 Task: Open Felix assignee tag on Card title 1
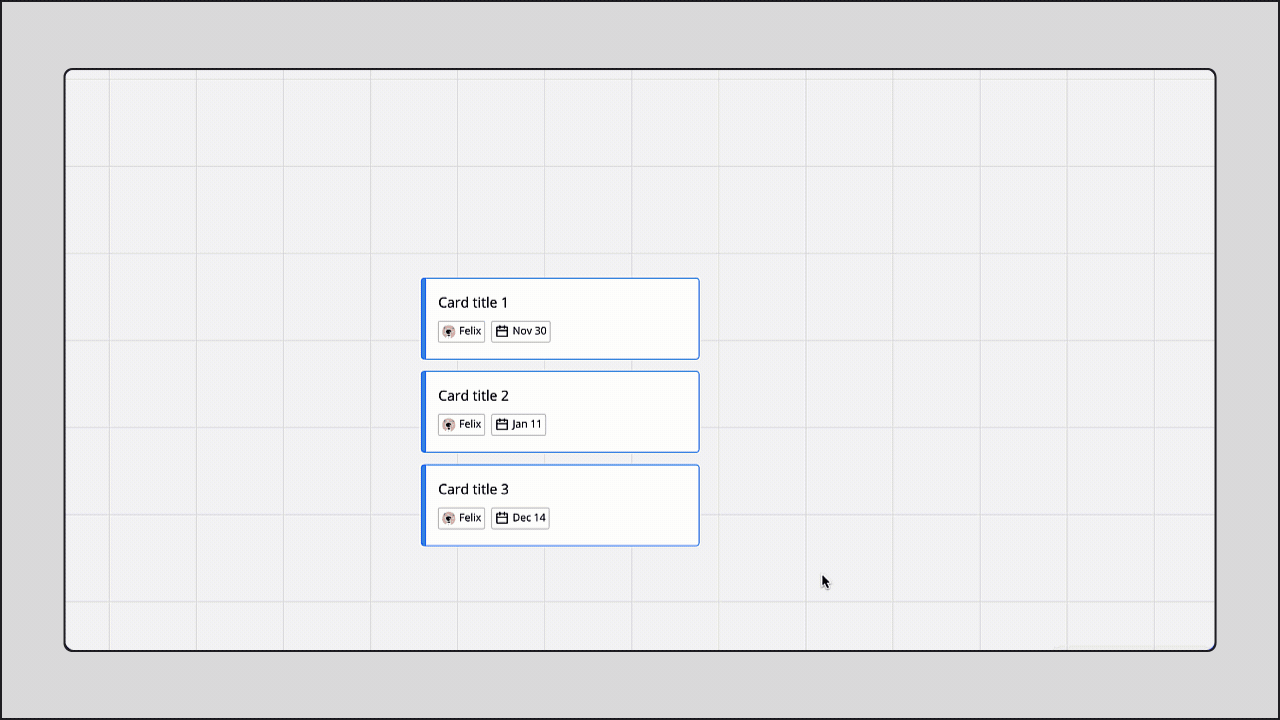pos(461,331)
